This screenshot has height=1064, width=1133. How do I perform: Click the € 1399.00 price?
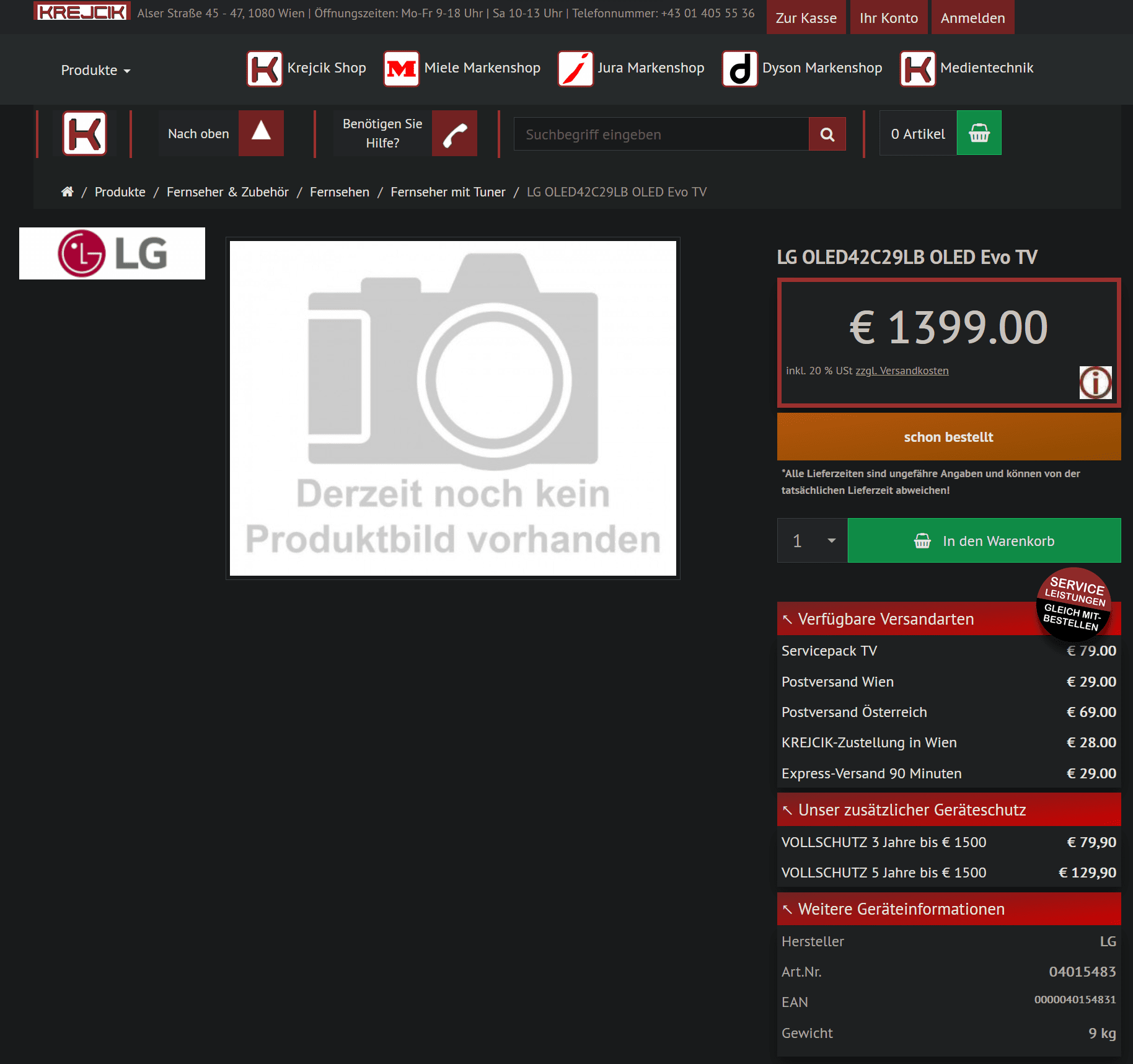949,327
